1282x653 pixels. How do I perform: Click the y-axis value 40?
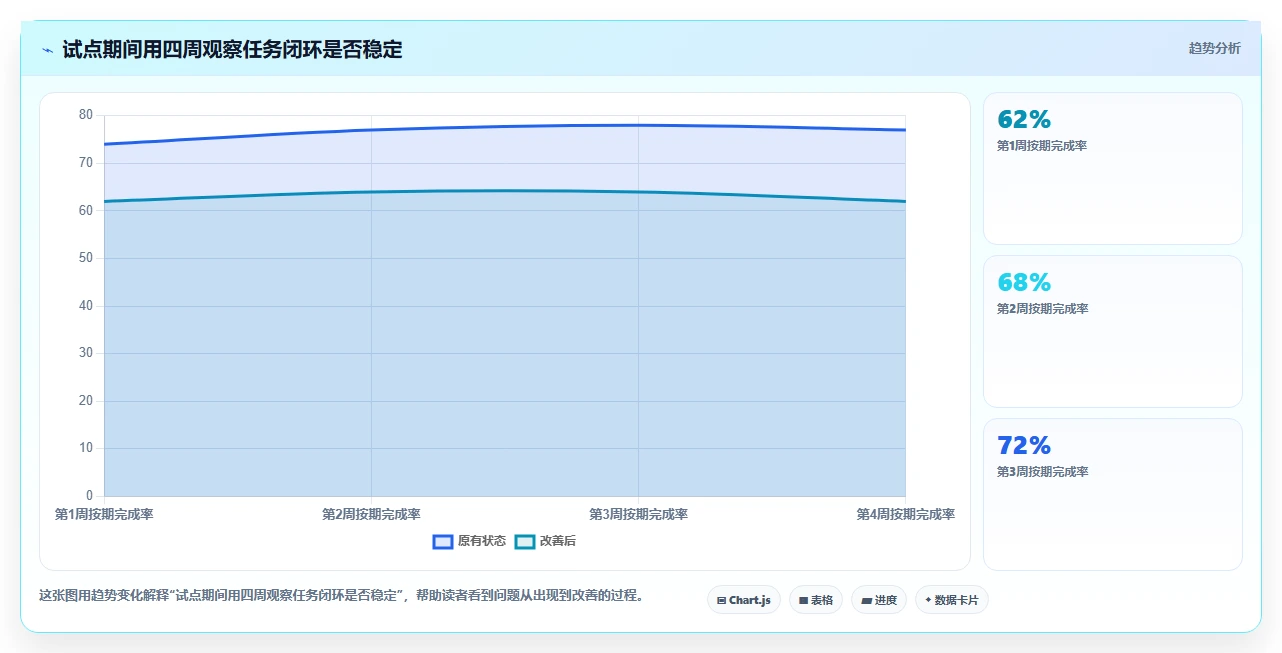coord(86,306)
